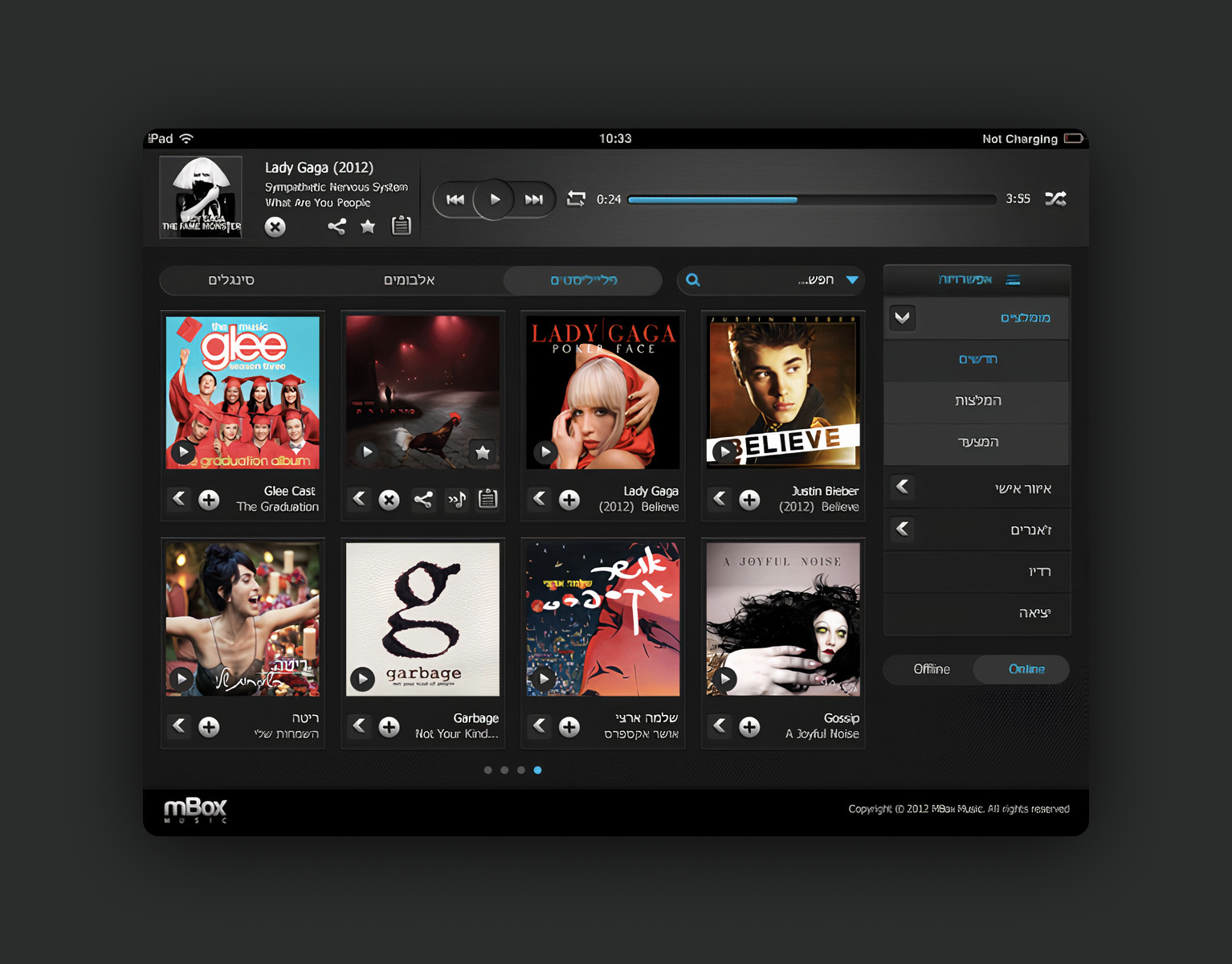Switch to the אלבומים tab
Image resolution: width=1232 pixels, height=964 pixels.
[x=409, y=280]
